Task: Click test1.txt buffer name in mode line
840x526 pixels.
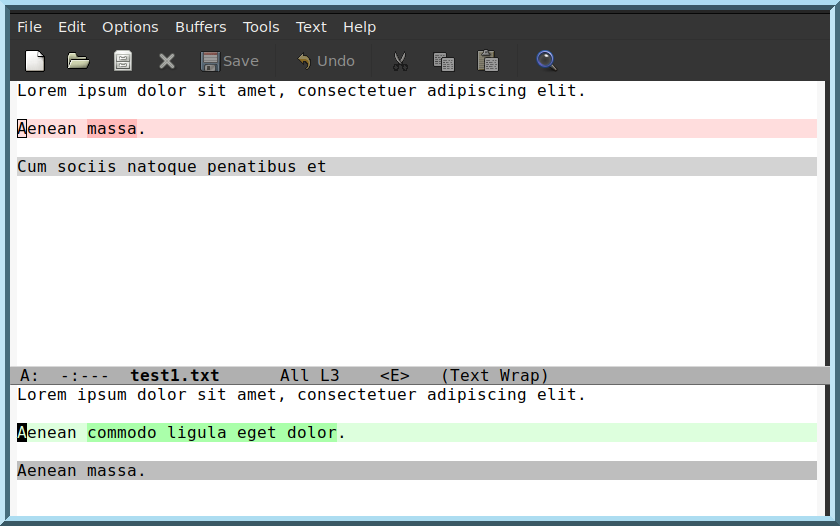Action: 174,376
